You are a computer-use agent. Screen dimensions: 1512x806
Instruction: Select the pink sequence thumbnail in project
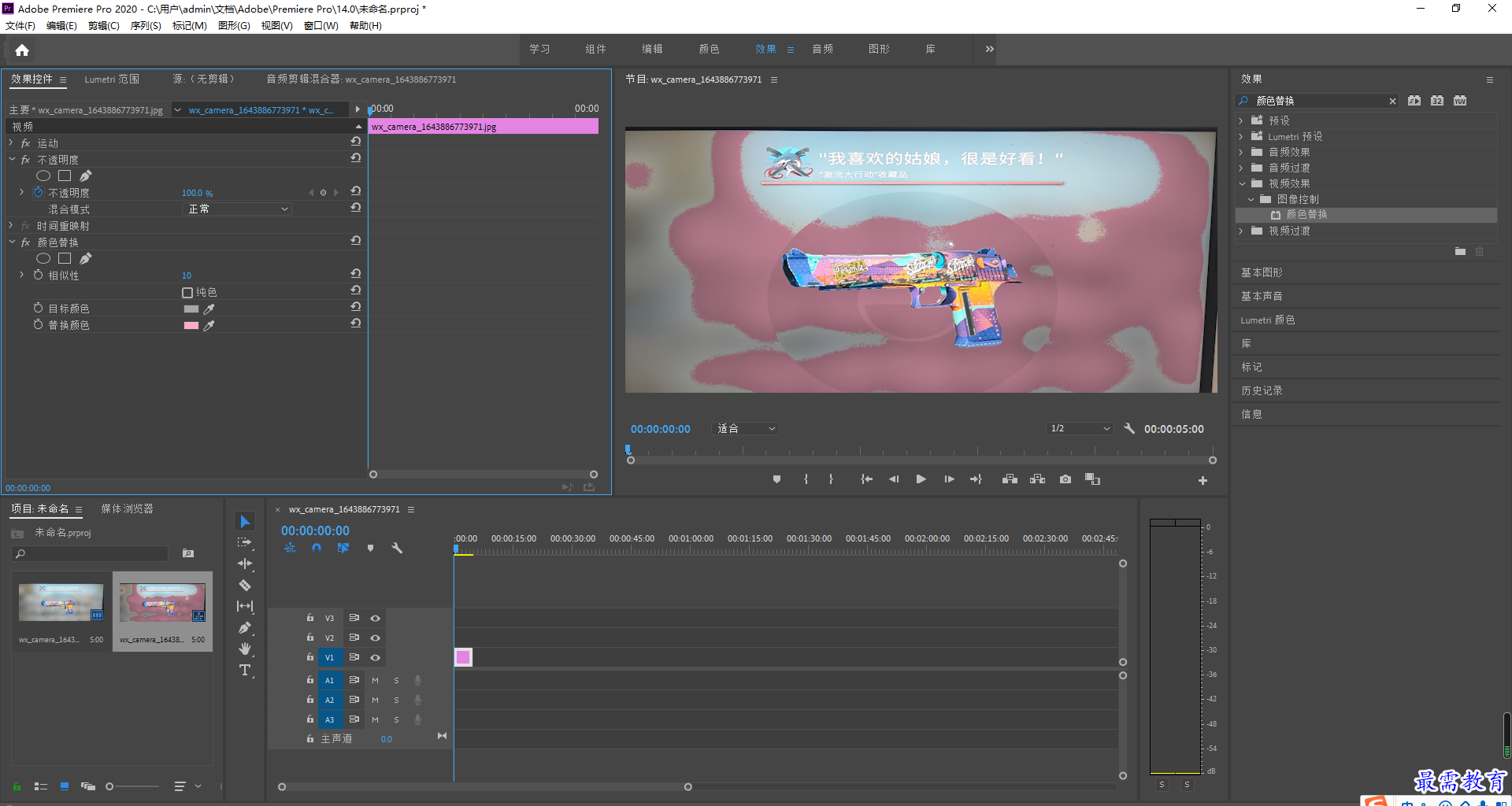pos(162,604)
